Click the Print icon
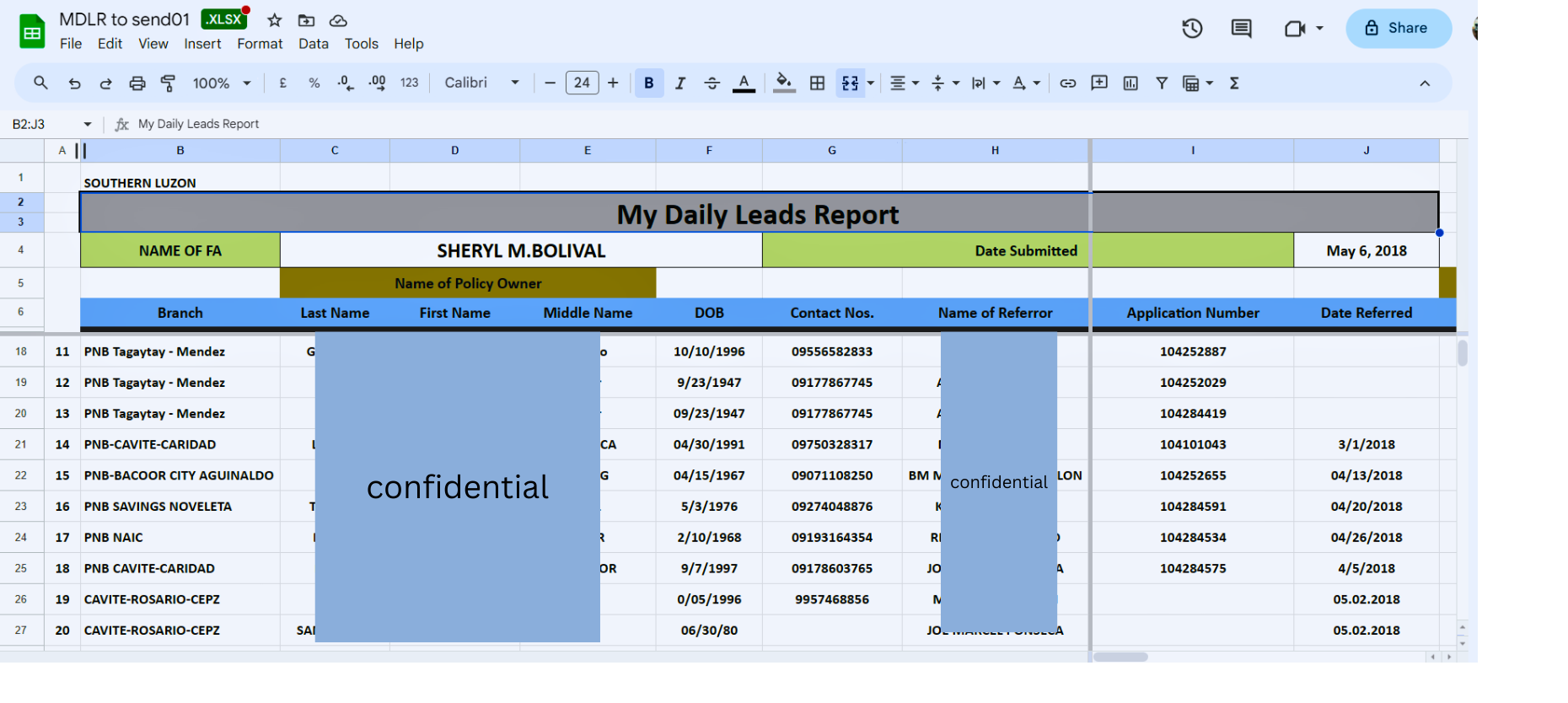The height and width of the screenshot is (703, 1568). (x=137, y=83)
